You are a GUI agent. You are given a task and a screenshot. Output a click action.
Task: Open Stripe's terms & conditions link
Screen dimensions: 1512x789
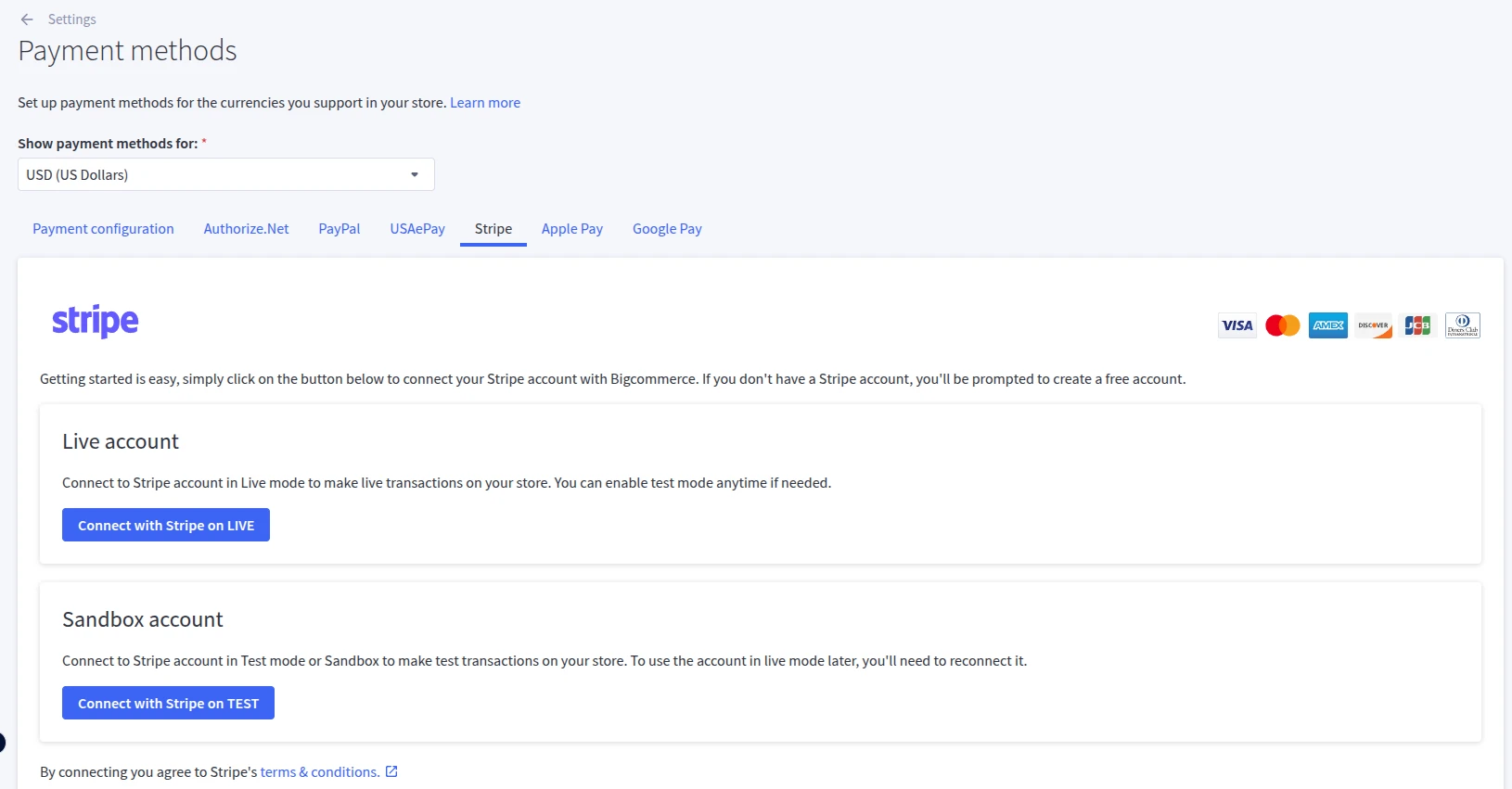(x=320, y=772)
